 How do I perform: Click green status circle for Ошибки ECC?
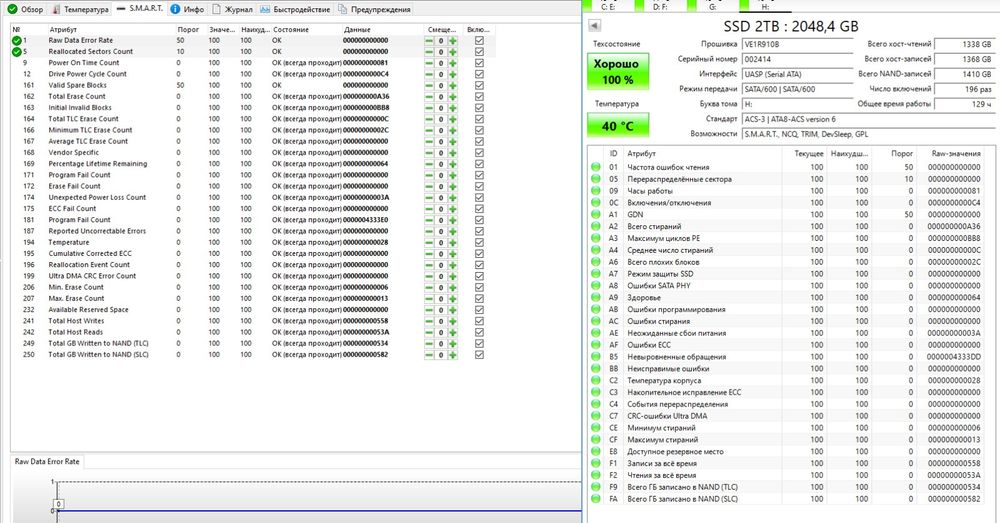[x=596, y=344]
